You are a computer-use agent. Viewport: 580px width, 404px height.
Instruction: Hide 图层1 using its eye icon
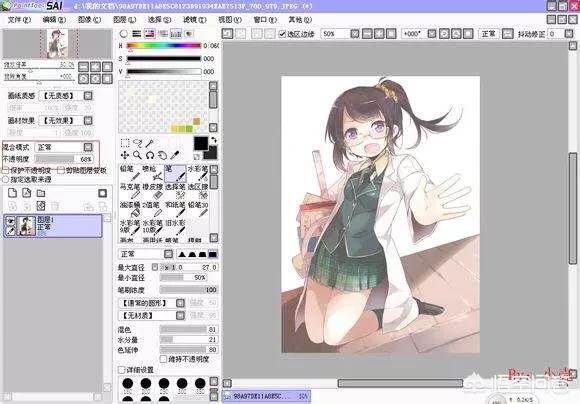pyautogui.click(x=10, y=221)
